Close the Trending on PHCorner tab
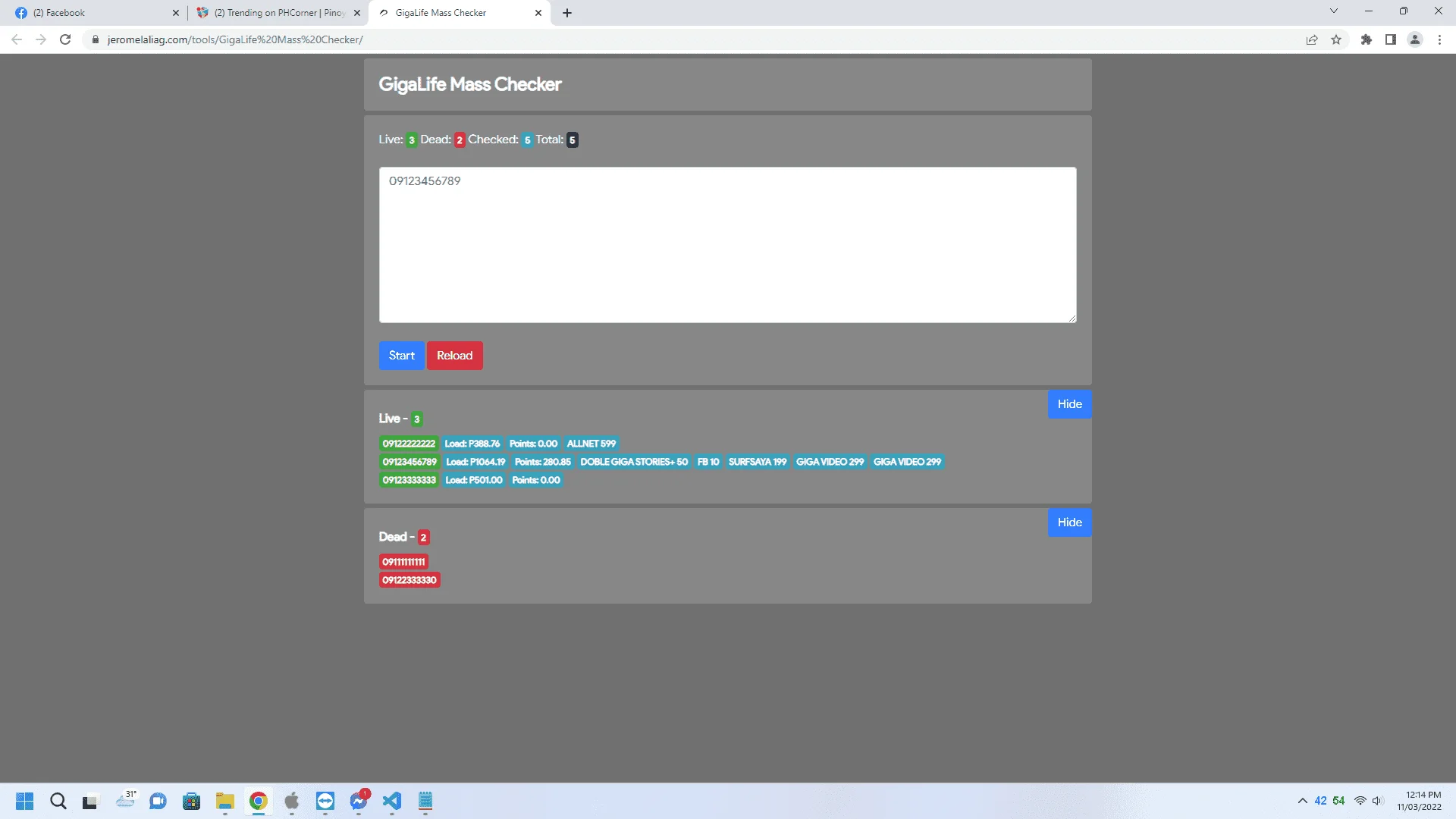The width and height of the screenshot is (1456, 819). (x=357, y=13)
